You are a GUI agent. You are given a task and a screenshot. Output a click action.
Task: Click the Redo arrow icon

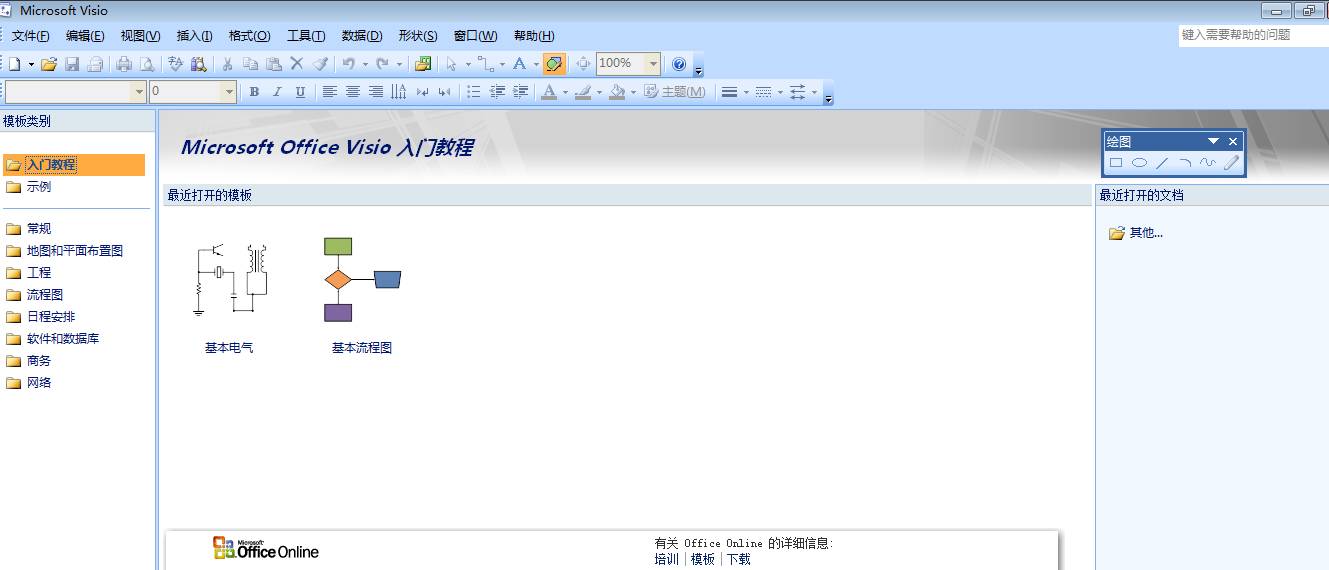(x=382, y=64)
